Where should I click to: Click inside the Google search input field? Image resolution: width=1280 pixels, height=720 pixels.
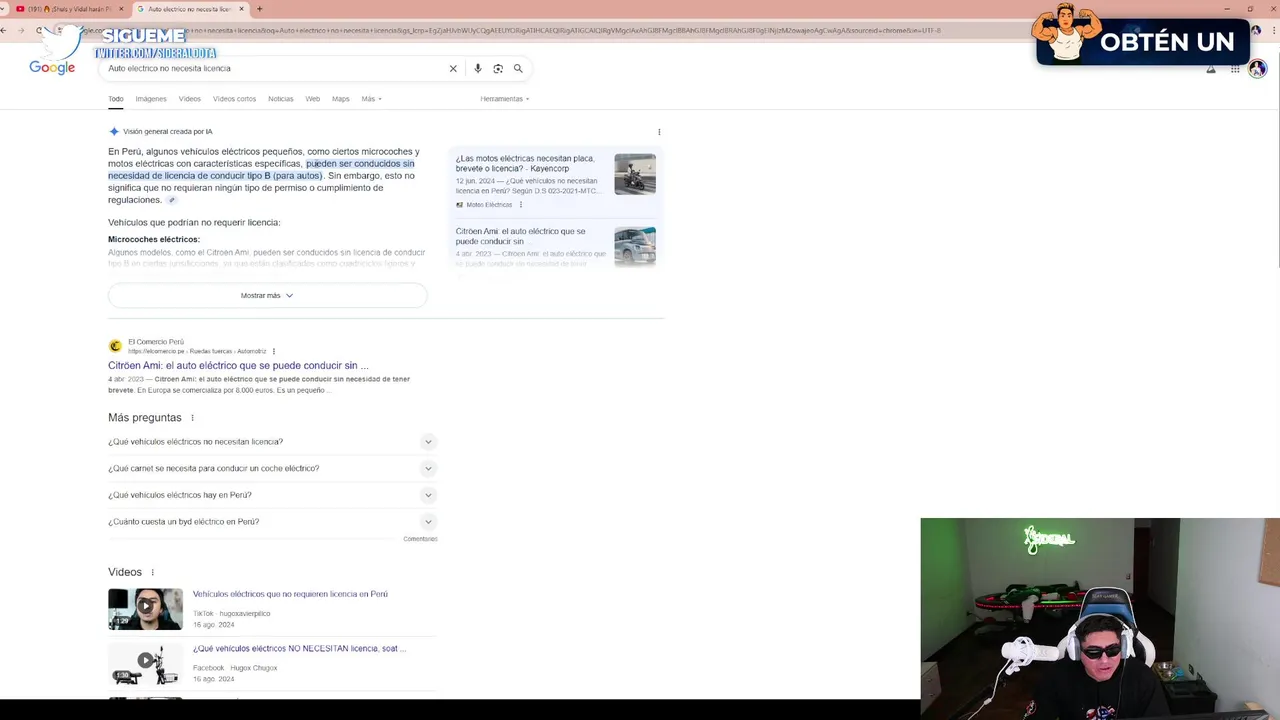275,69
